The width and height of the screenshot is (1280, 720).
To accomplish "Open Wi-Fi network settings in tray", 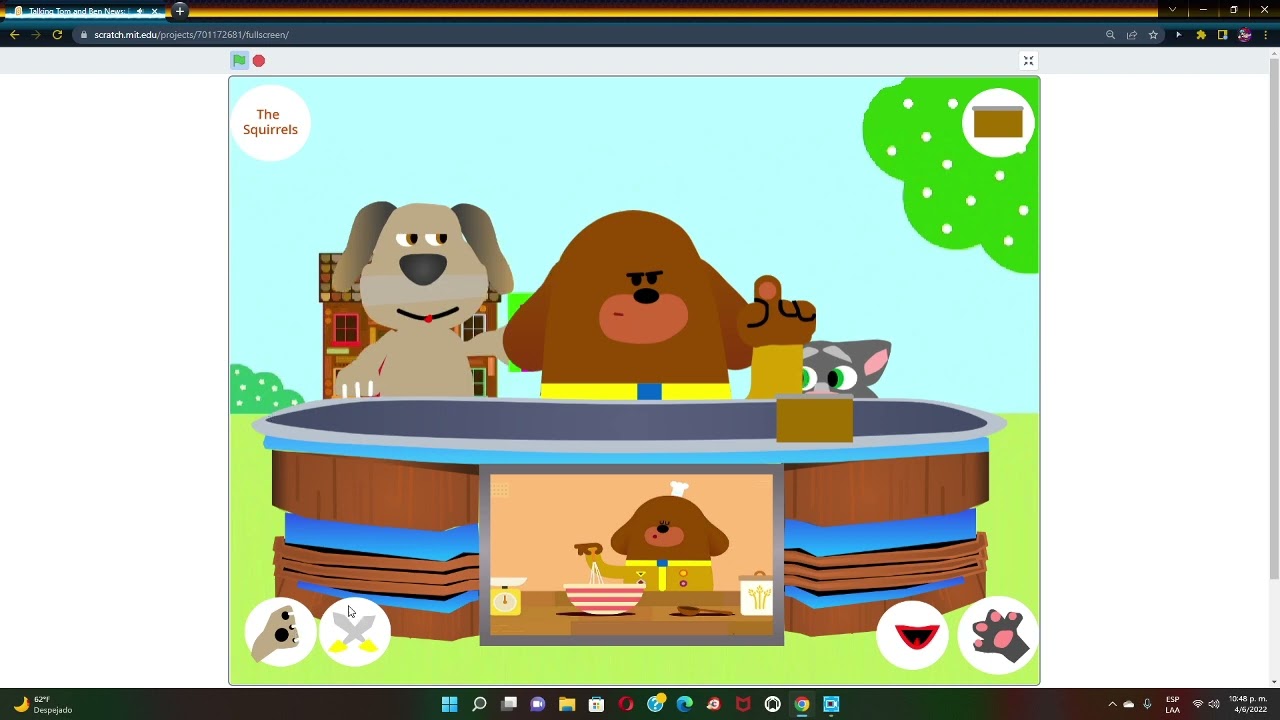I will [1198, 704].
